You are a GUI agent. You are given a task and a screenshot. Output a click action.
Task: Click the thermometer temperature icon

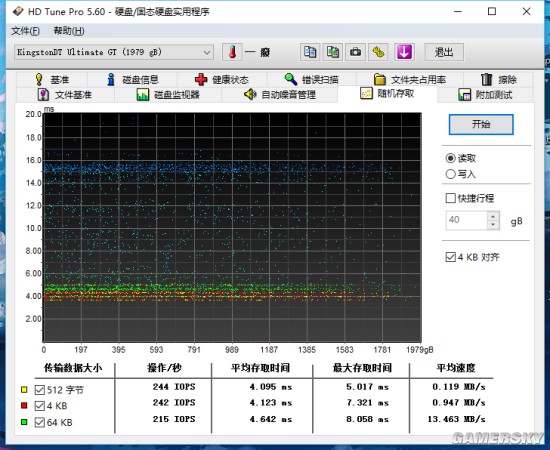[x=232, y=52]
